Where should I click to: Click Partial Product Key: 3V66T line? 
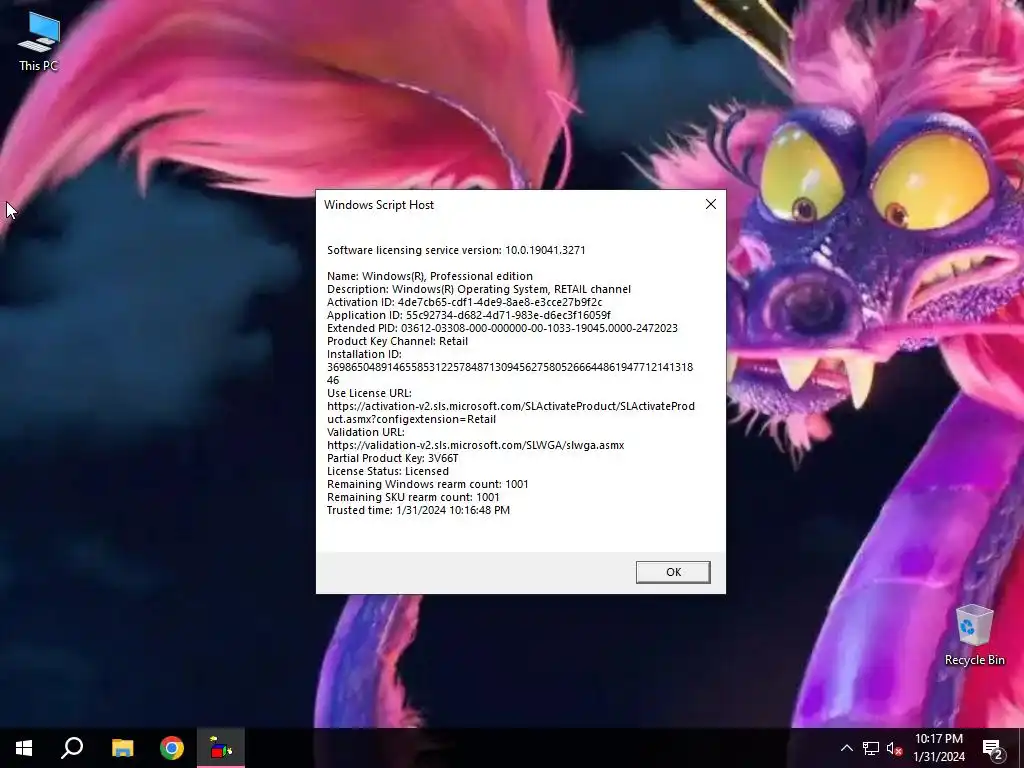click(392, 458)
